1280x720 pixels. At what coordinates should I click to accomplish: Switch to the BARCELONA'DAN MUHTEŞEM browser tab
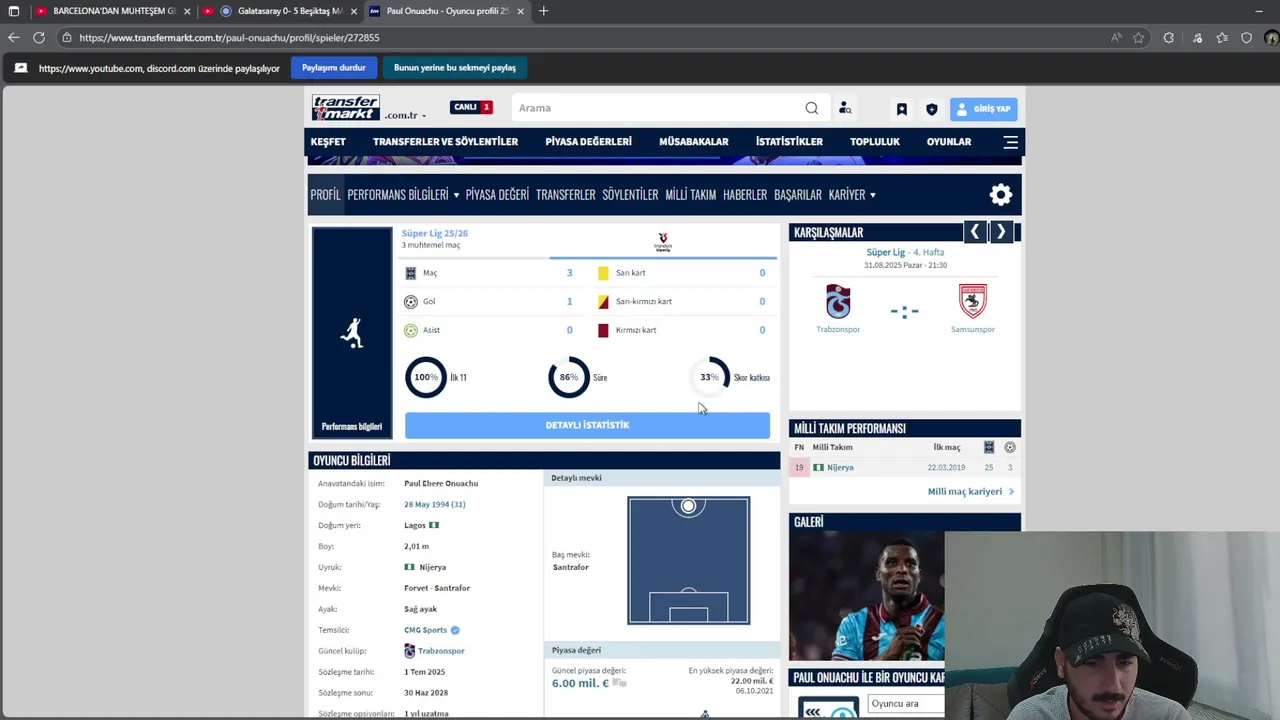click(112, 11)
